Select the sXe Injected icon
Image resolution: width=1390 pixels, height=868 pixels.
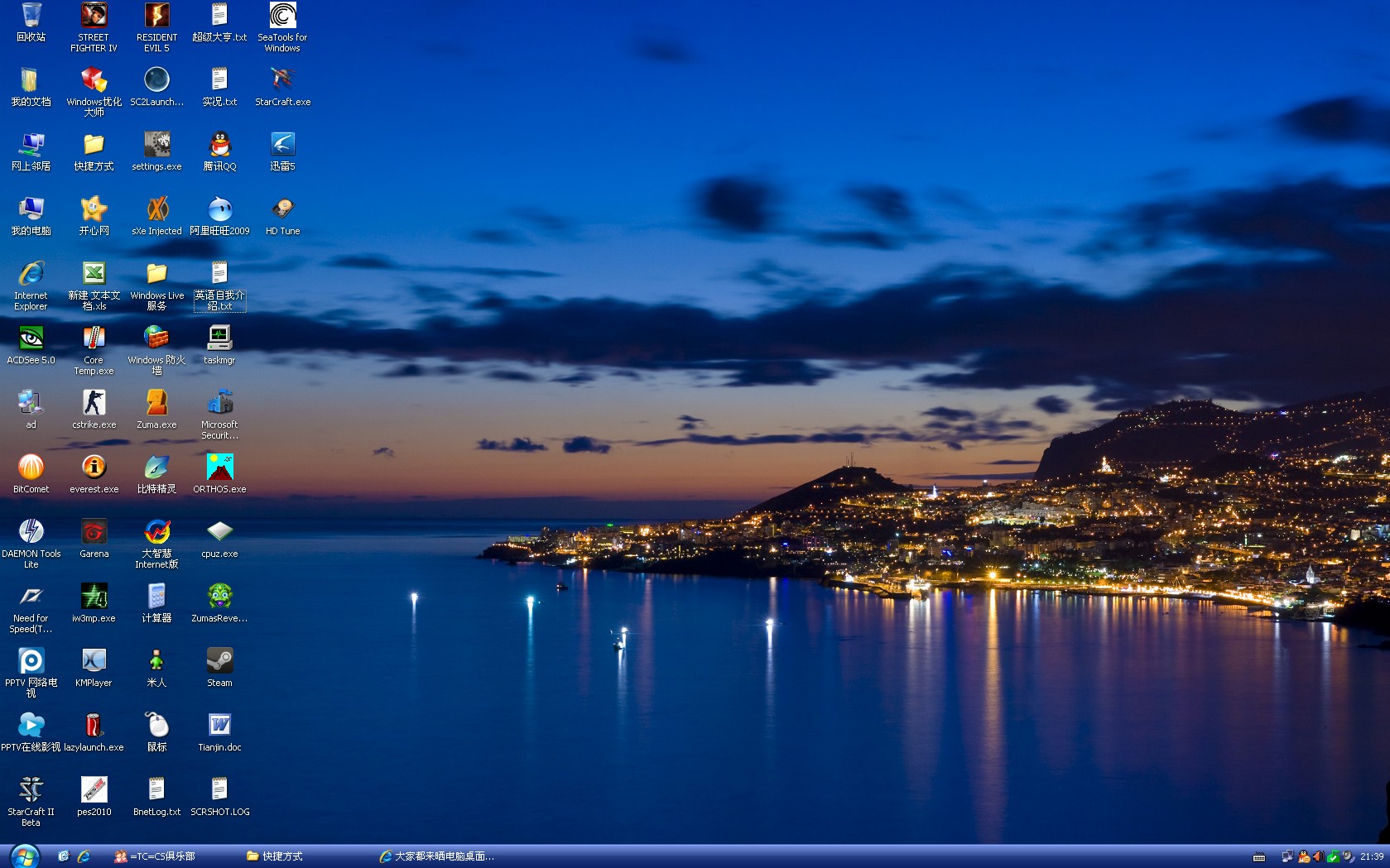coord(156,216)
